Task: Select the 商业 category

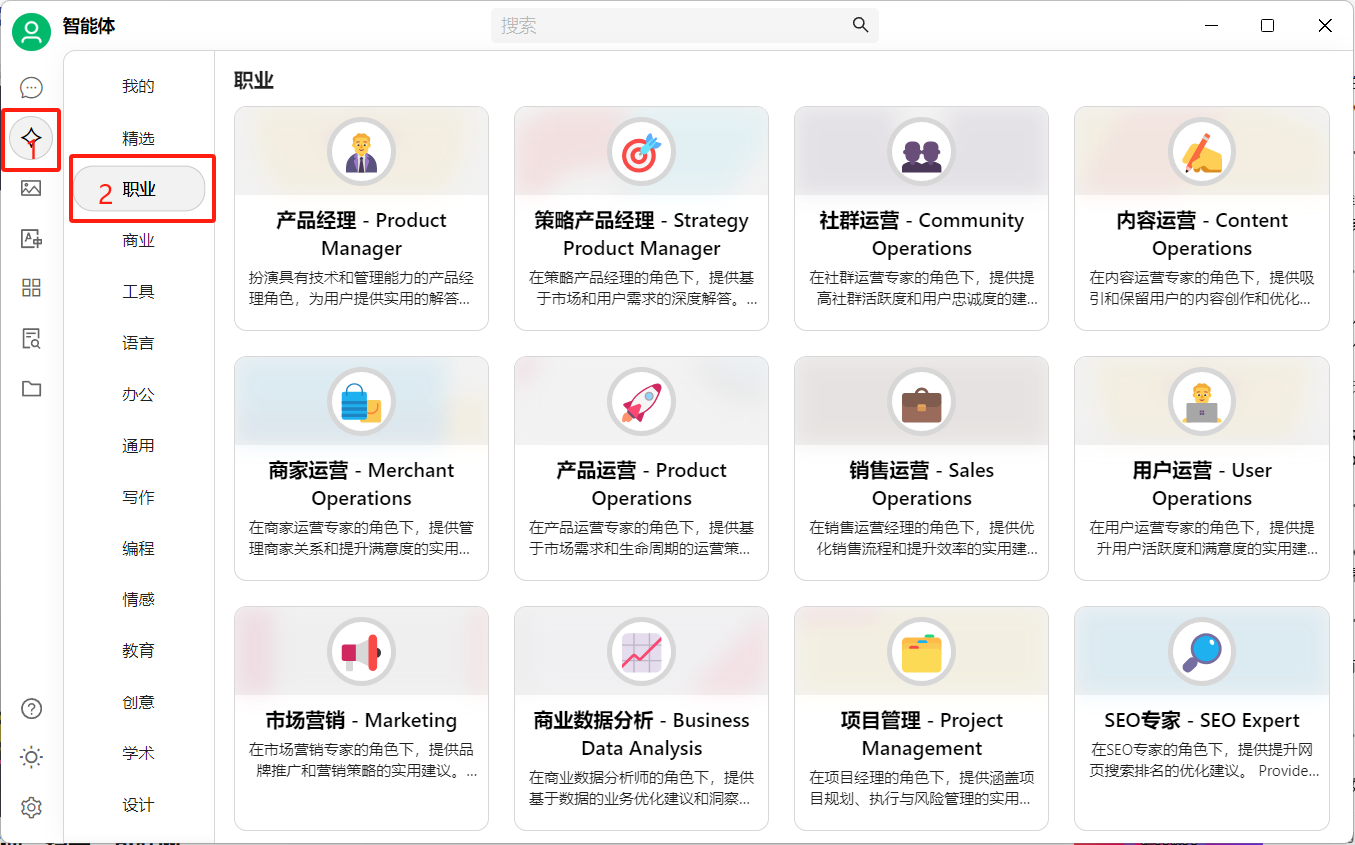Action: tap(138, 239)
